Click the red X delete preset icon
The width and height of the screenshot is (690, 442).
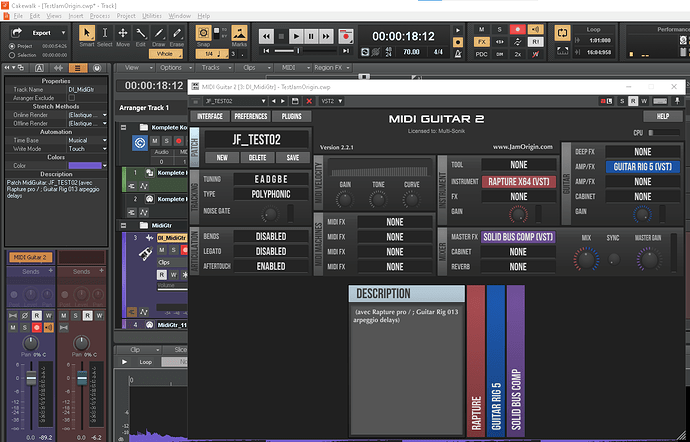pyautogui.click(x=309, y=101)
